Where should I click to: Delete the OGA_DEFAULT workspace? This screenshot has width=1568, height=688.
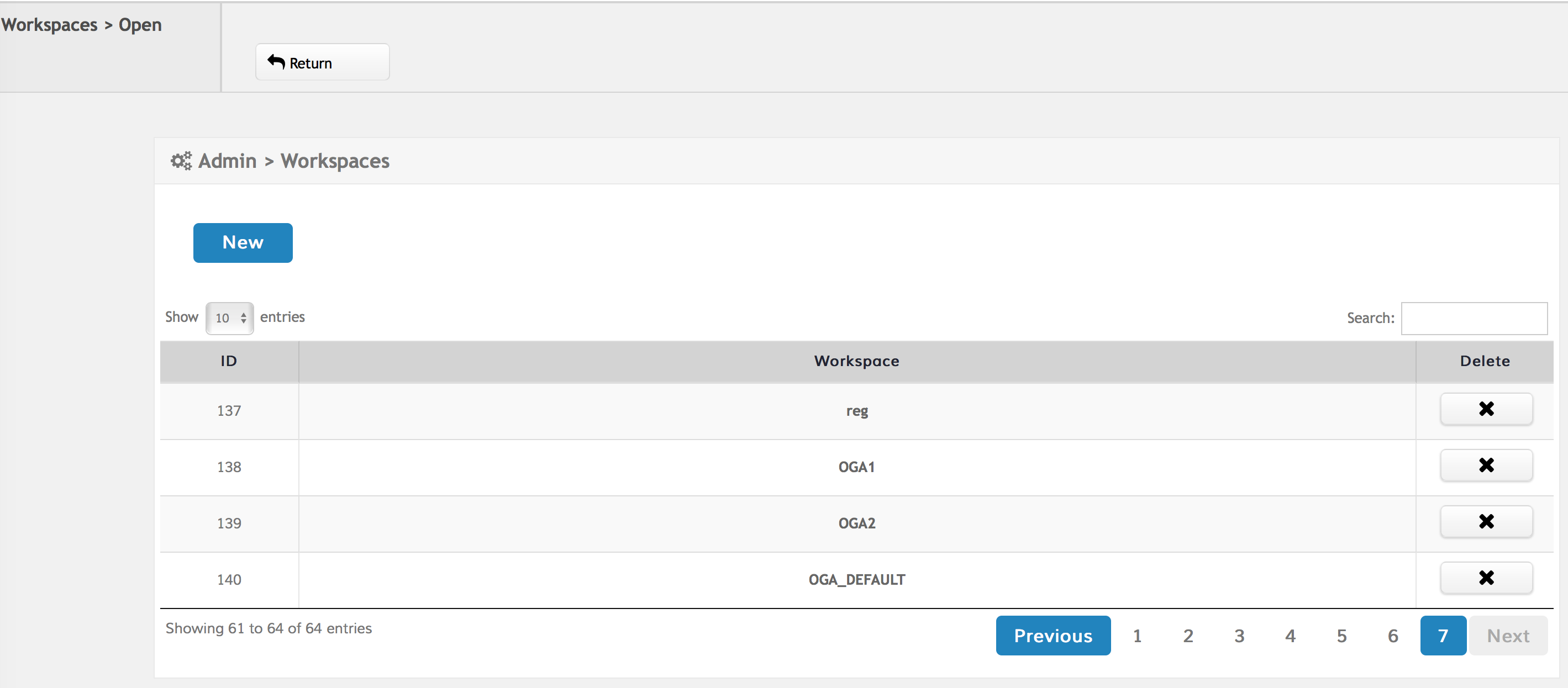tap(1485, 578)
